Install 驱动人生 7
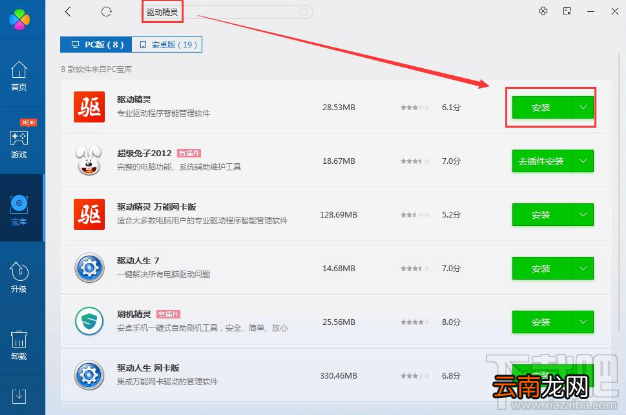This screenshot has height=415, width=626. 542,268
